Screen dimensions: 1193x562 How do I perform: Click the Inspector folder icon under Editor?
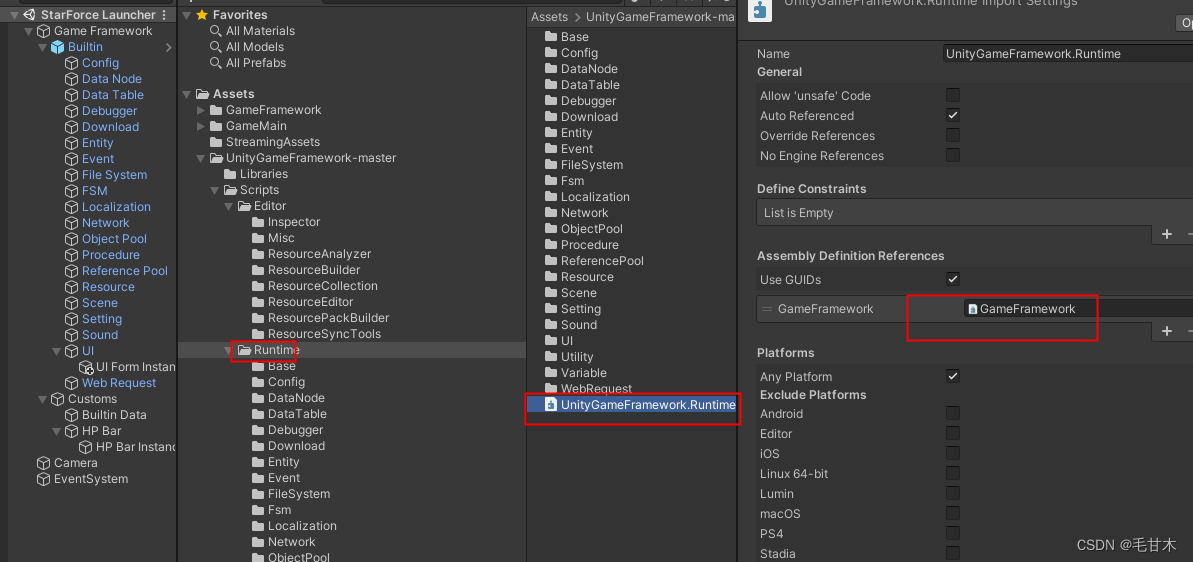pos(258,222)
